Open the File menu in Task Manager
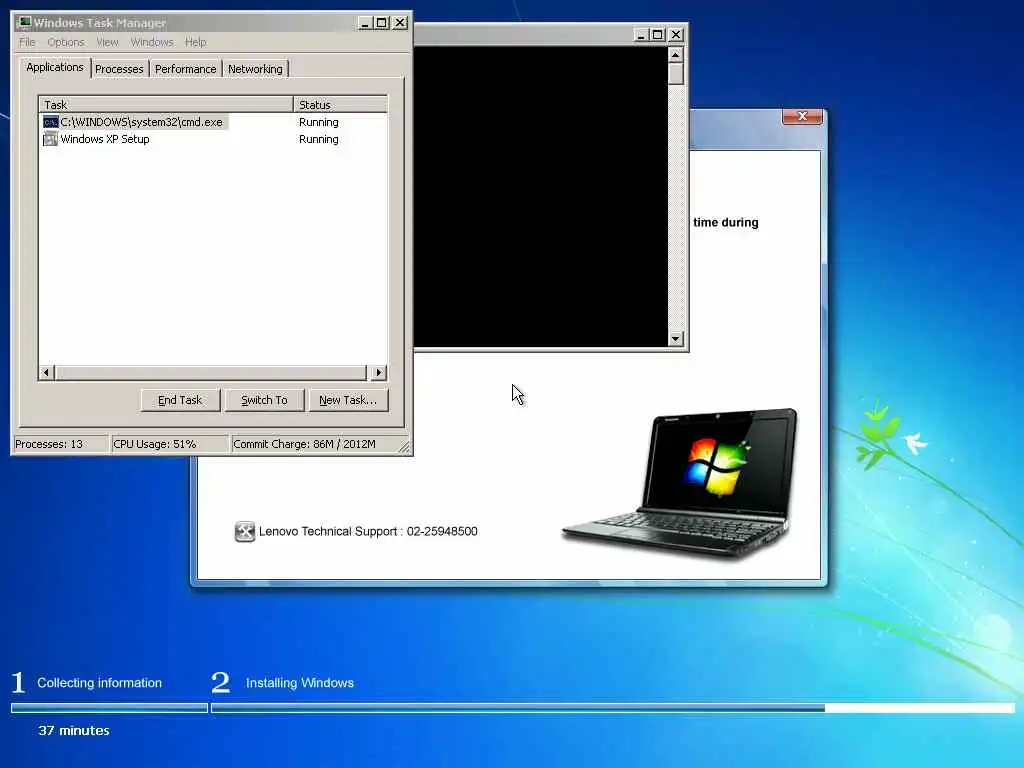1024x768 pixels. (x=27, y=42)
